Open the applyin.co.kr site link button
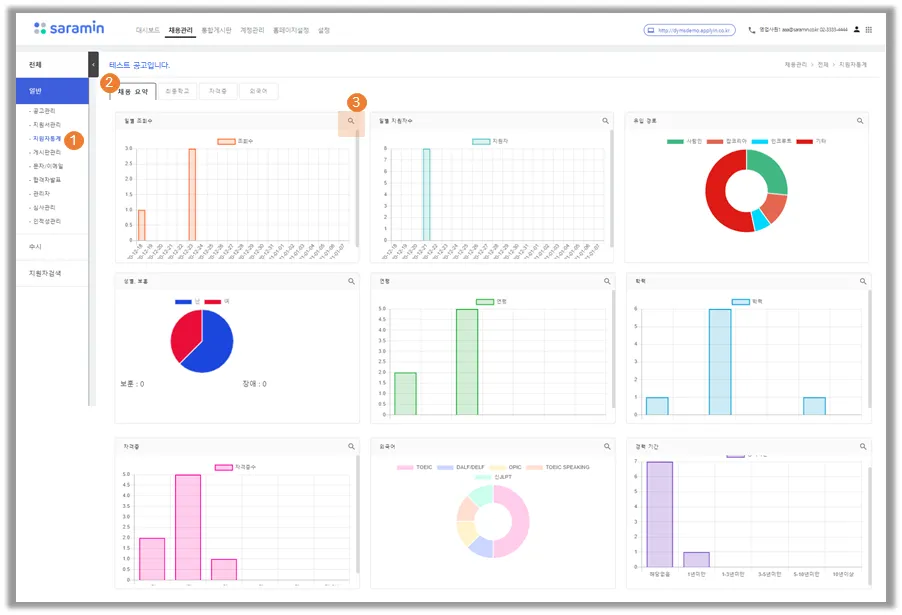The image size is (902, 615). tap(689, 30)
